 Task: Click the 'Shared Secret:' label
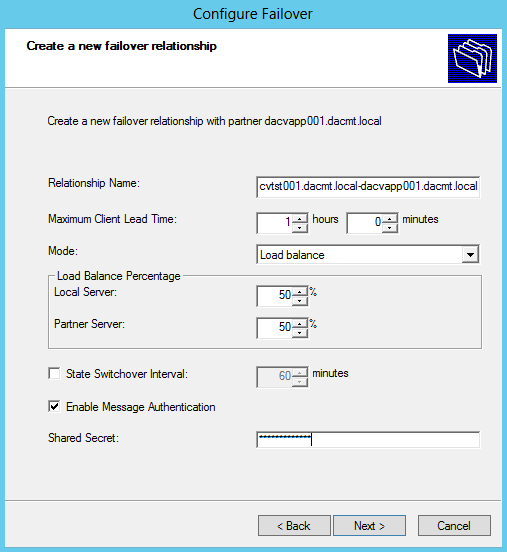83,438
